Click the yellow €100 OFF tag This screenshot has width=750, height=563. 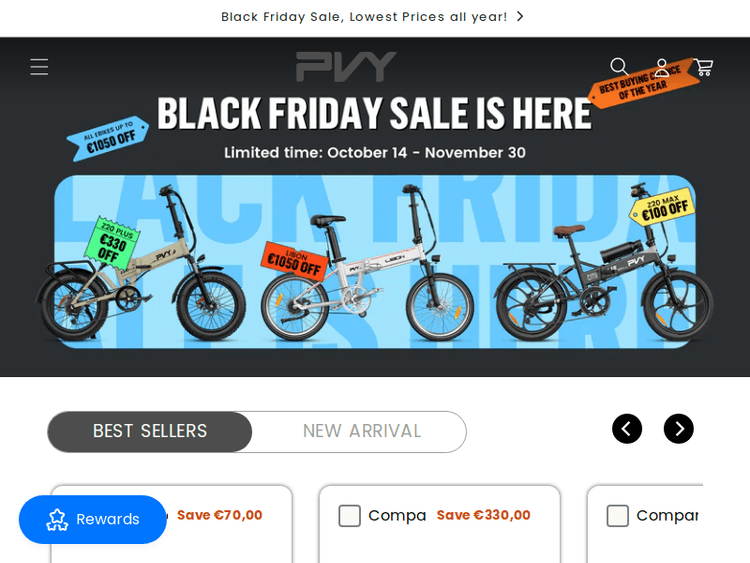(x=662, y=206)
